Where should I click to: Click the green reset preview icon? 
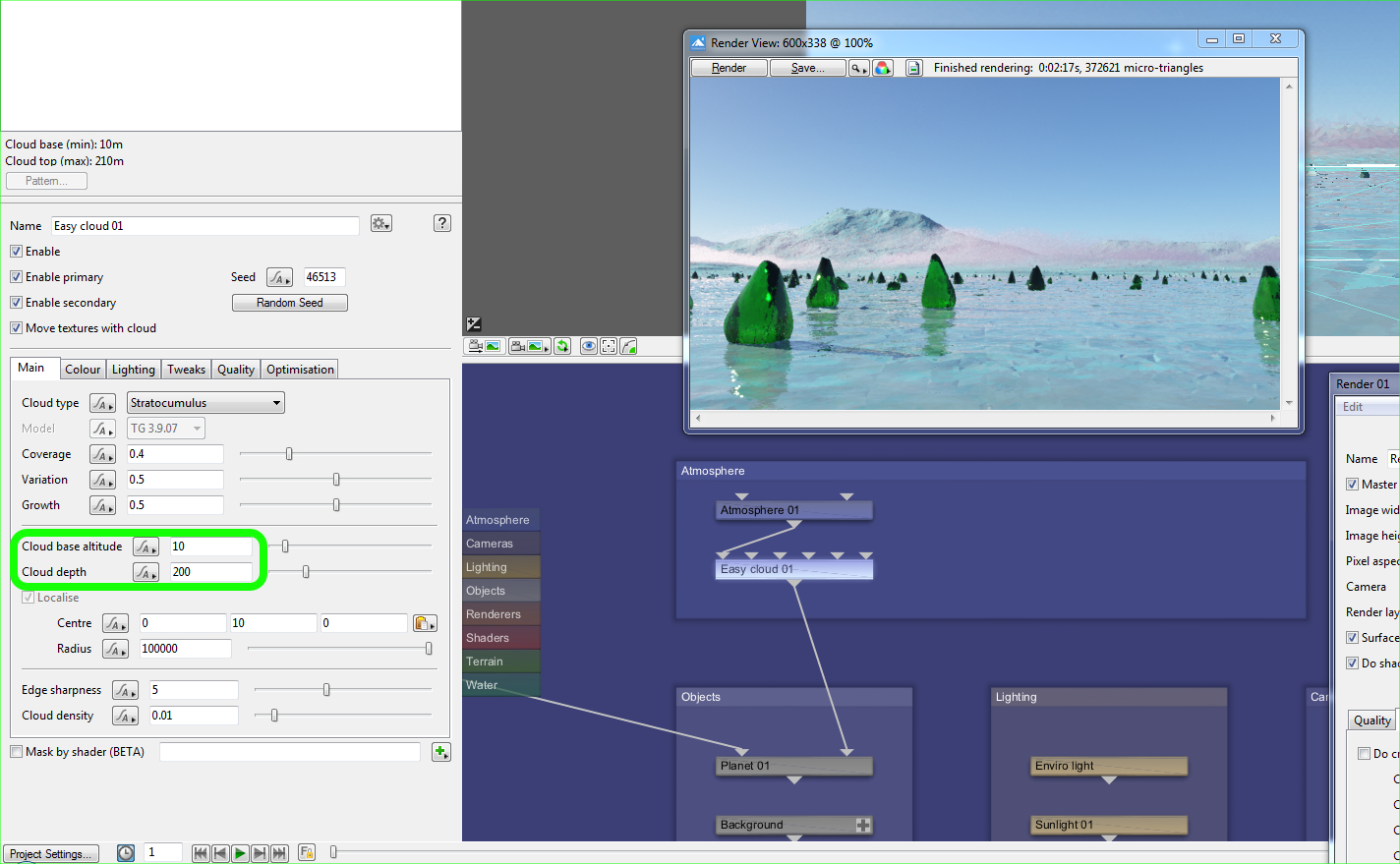tap(562, 346)
